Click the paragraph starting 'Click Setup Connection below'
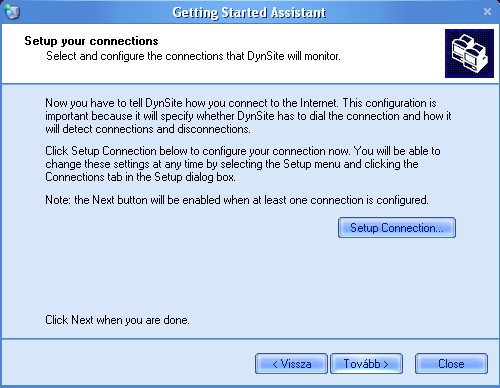Screen dimensions: 500x388 (x=243, y=164)
